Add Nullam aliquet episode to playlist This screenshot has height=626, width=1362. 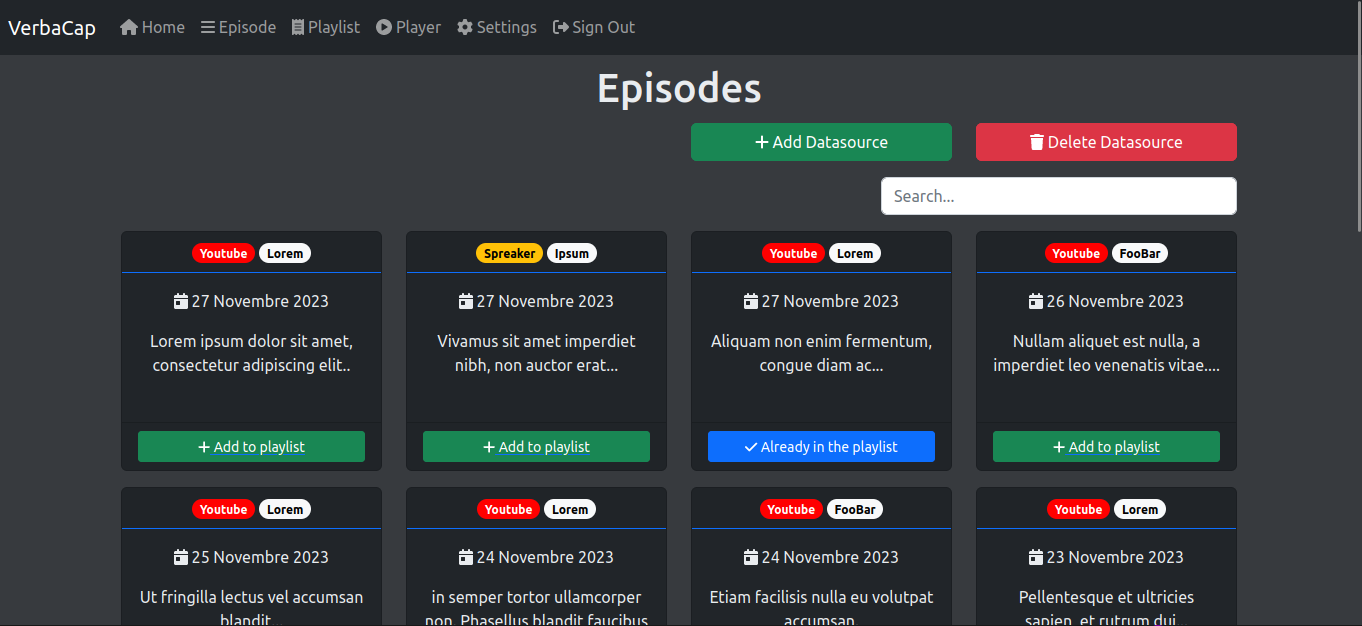point(1106,447)
